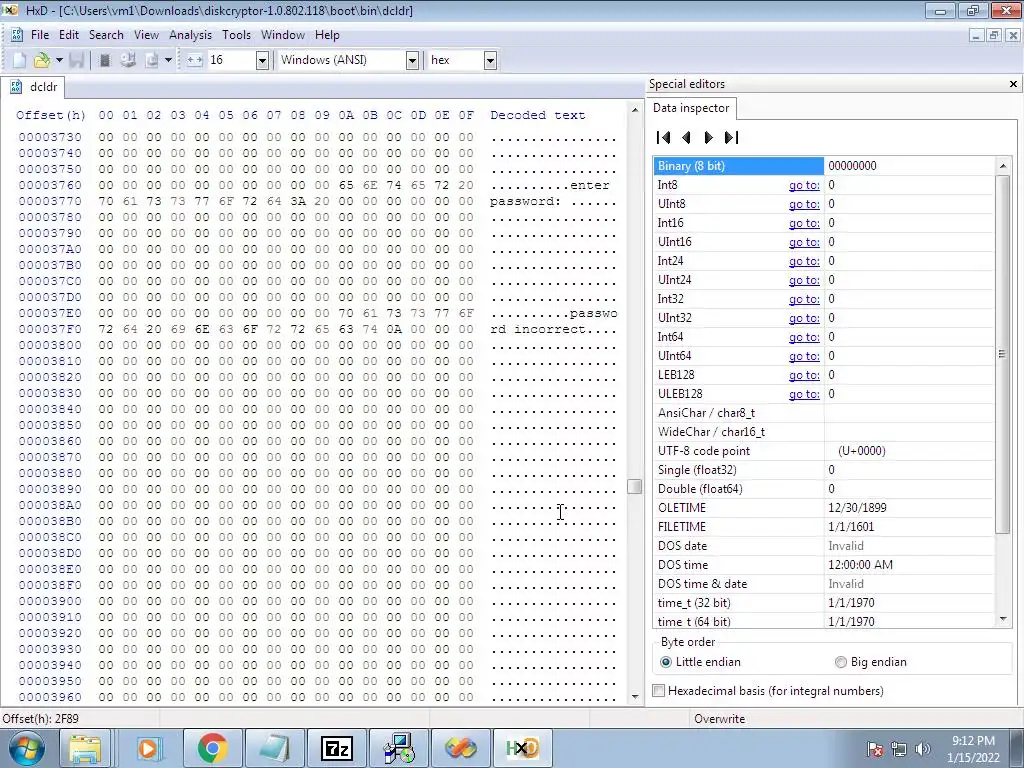Click the go to link for UInt64
This screenshot has height=768, width=1024.
(804, 355)
